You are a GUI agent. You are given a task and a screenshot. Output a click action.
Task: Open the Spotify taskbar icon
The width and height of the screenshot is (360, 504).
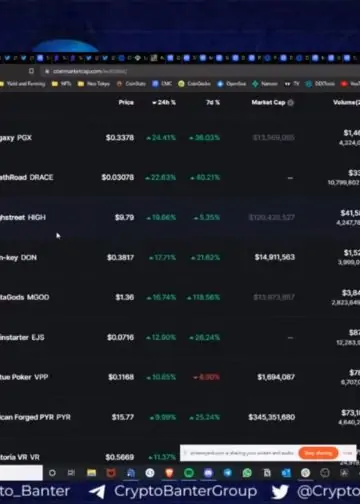(x=189, y=473)
